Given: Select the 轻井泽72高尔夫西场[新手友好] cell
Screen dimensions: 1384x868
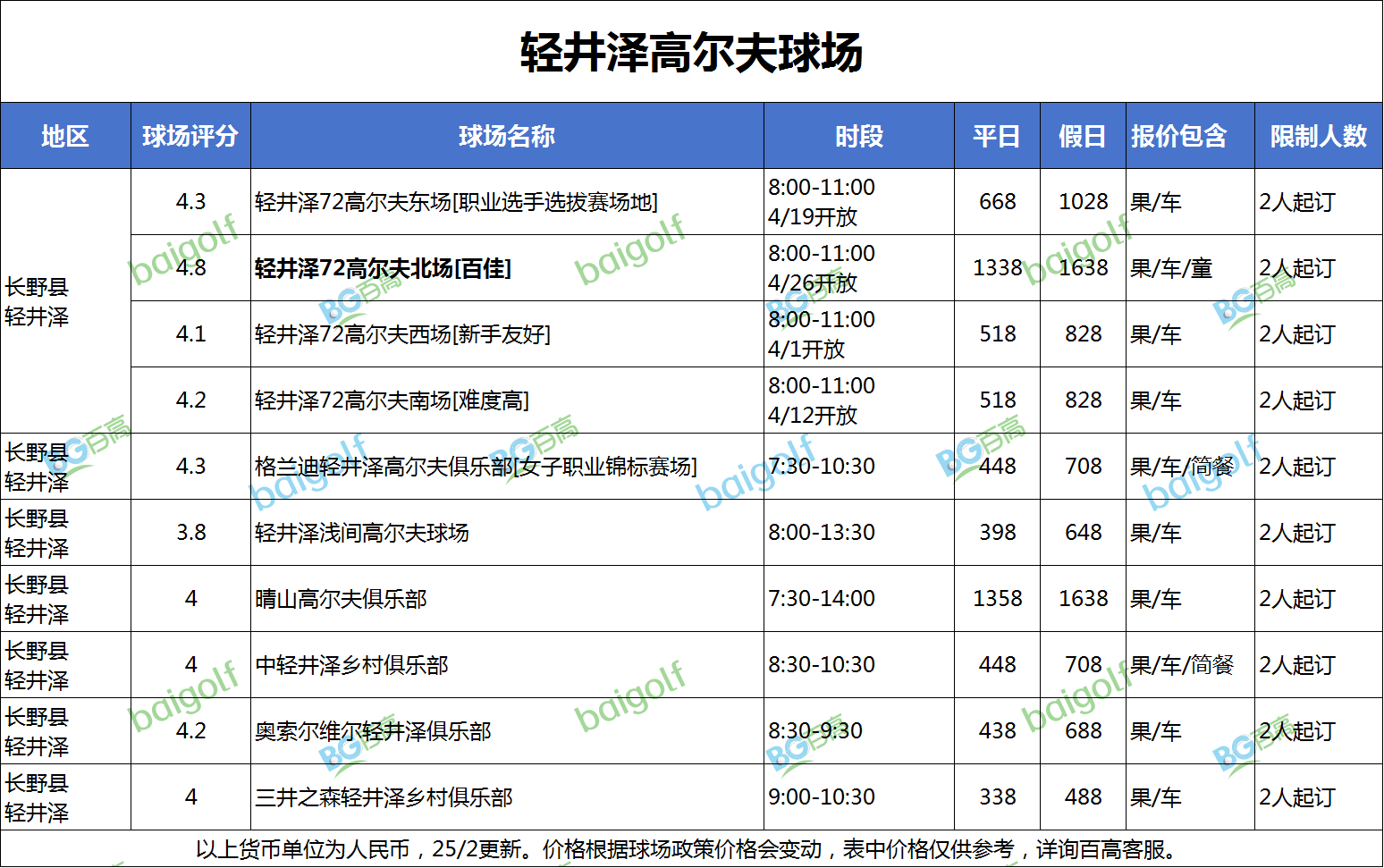Looking at the screenshot, I should click(402, 334).
